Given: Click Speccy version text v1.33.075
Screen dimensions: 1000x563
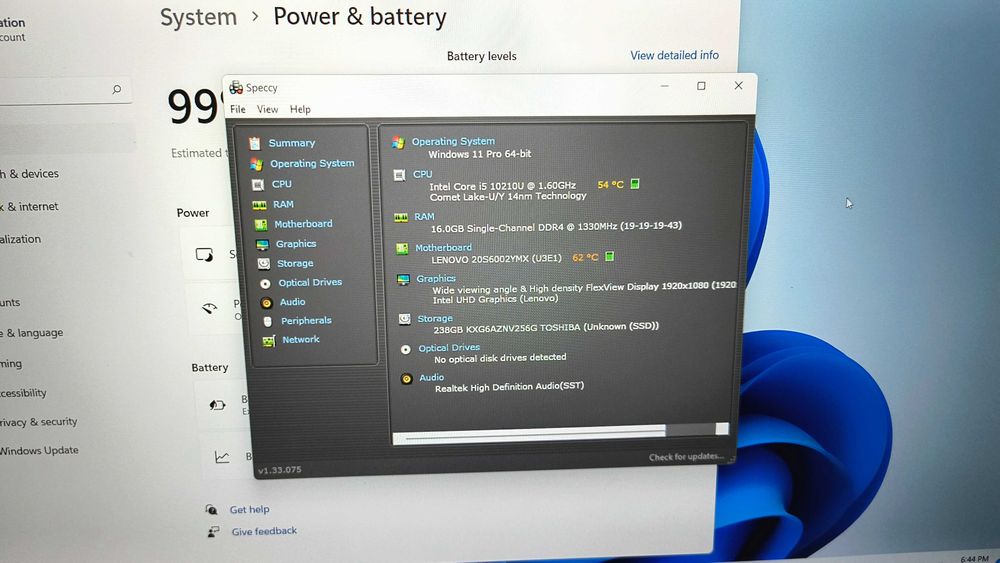Looking at the screenshot, I should (279, 470).
